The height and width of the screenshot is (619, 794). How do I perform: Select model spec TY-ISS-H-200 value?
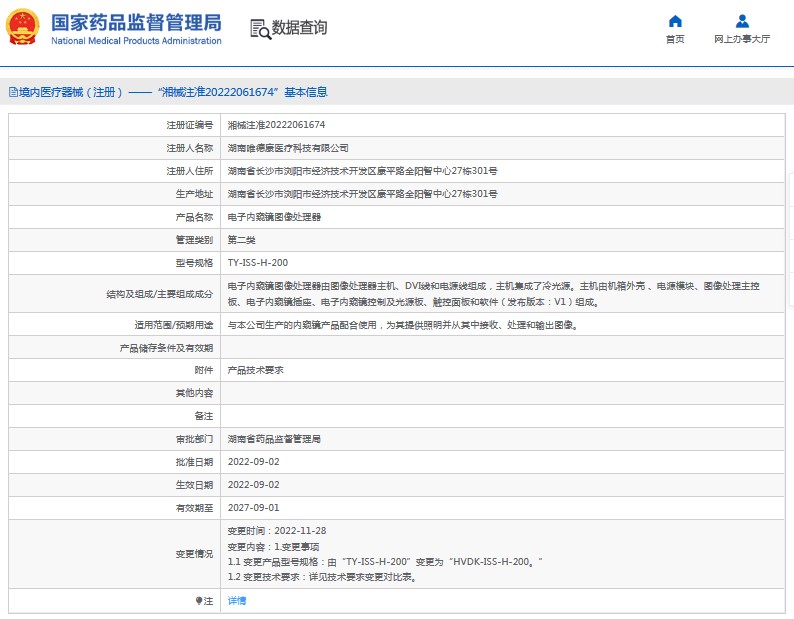(x=258, y=262)
